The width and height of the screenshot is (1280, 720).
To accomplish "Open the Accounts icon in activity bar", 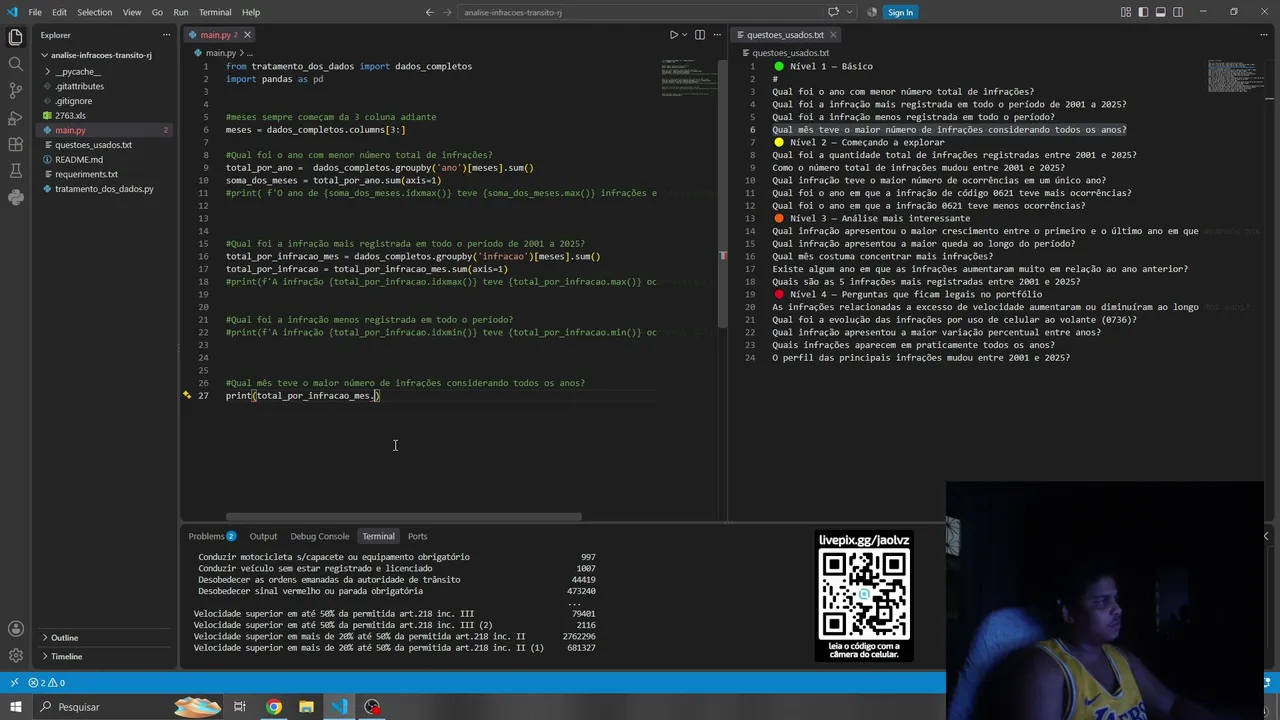I will point(15,629).
